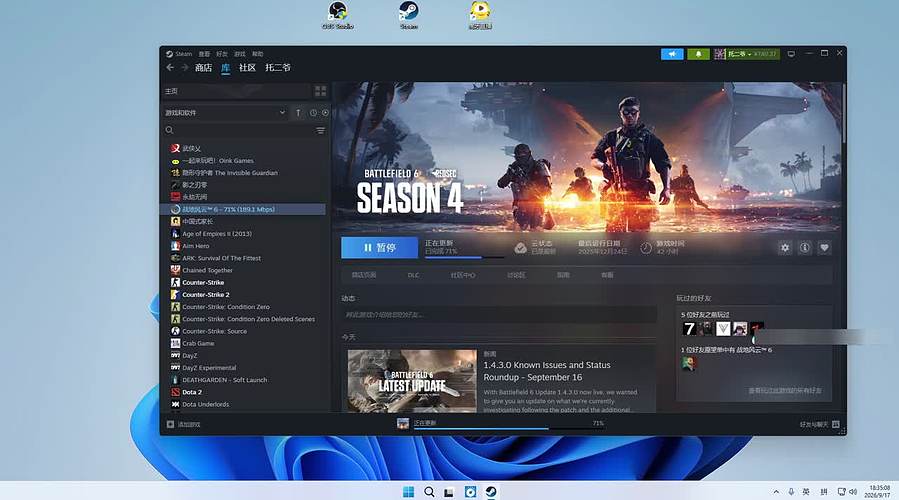Open Steam desktop shortcut
The width and height of the screenshot is (899, 500).
pyautogui.click(x=409, y=15)
